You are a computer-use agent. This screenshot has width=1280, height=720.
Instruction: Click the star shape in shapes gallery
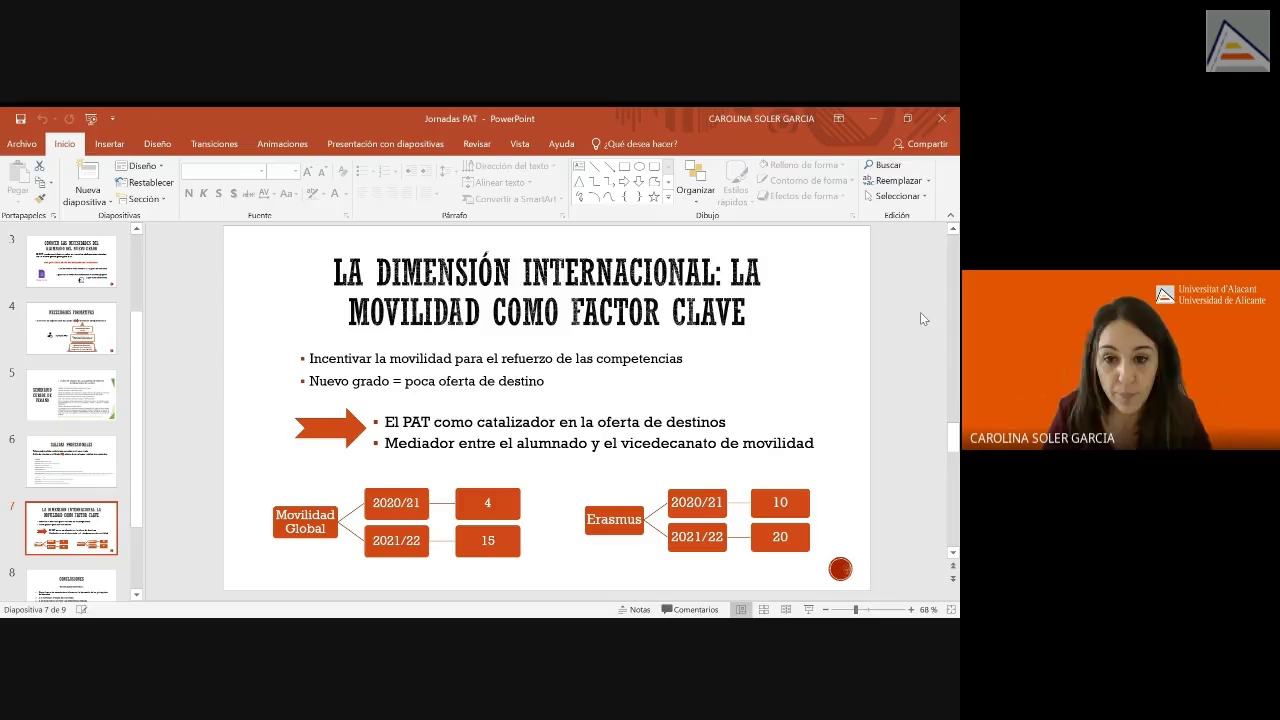click(654, 197)
